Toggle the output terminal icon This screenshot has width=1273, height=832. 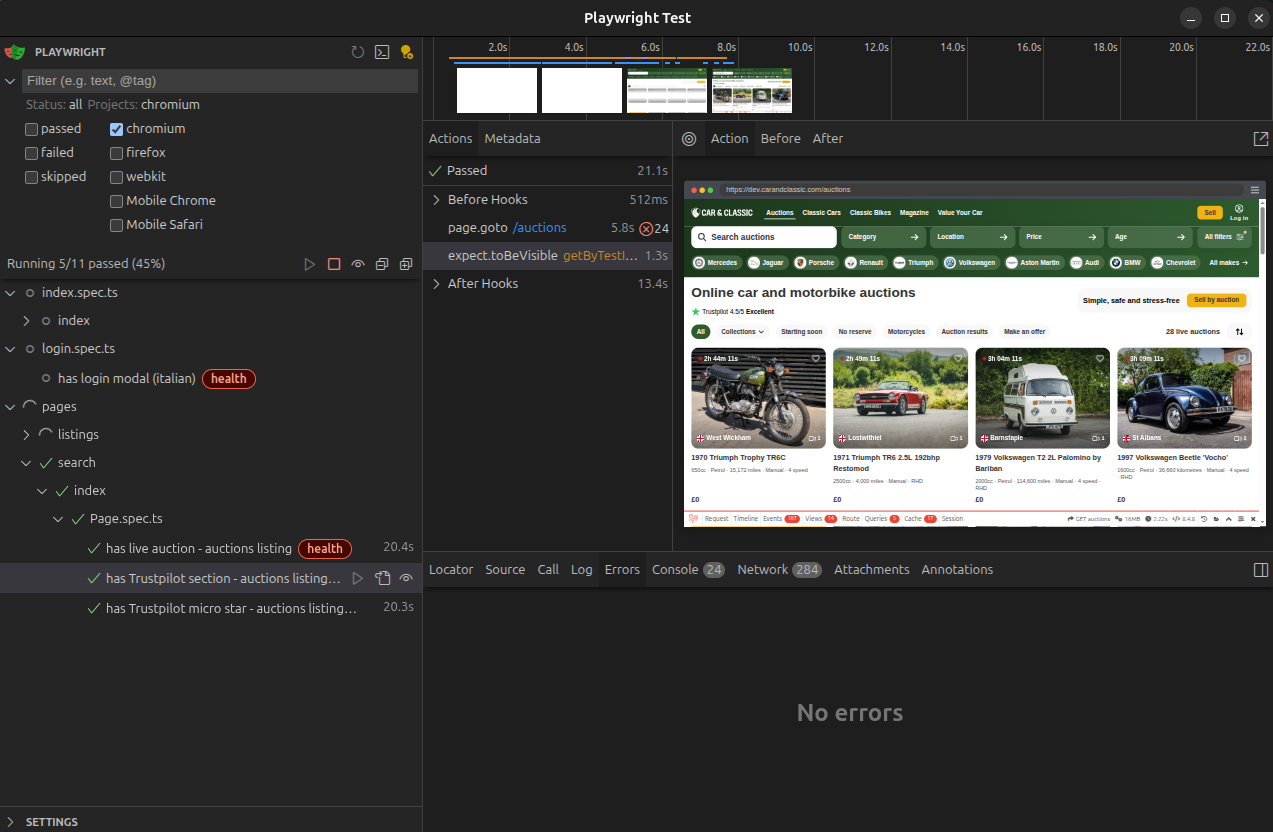pos(382,52)
